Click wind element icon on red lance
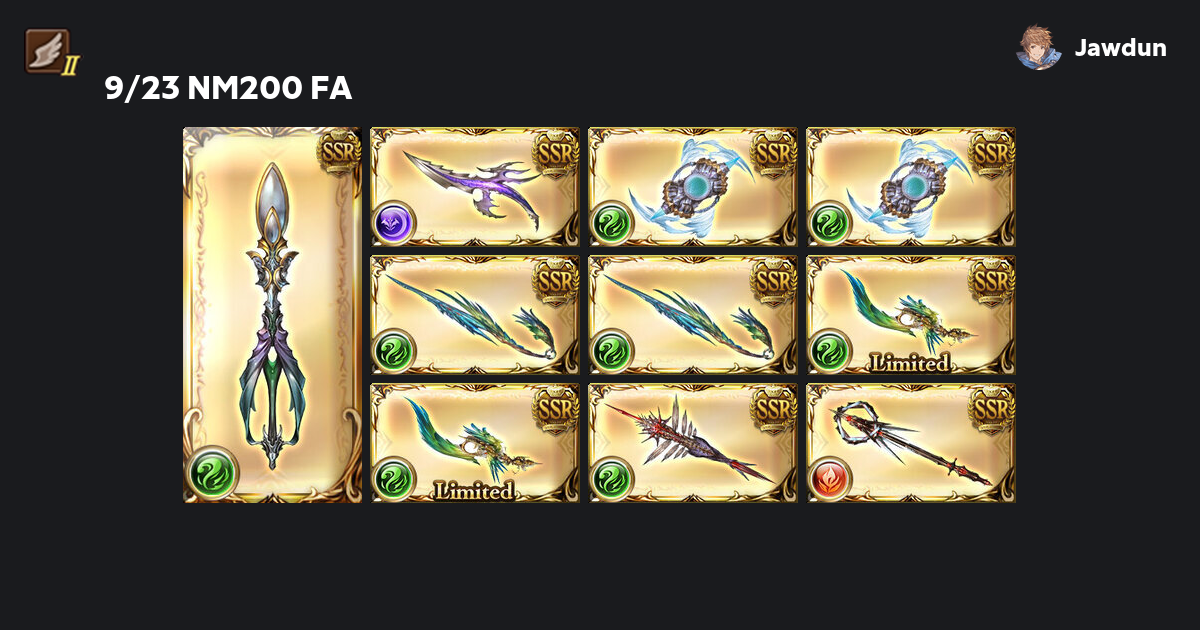Image resolution: width=1200 pixels, height=630 pixels. pos(612,478)
